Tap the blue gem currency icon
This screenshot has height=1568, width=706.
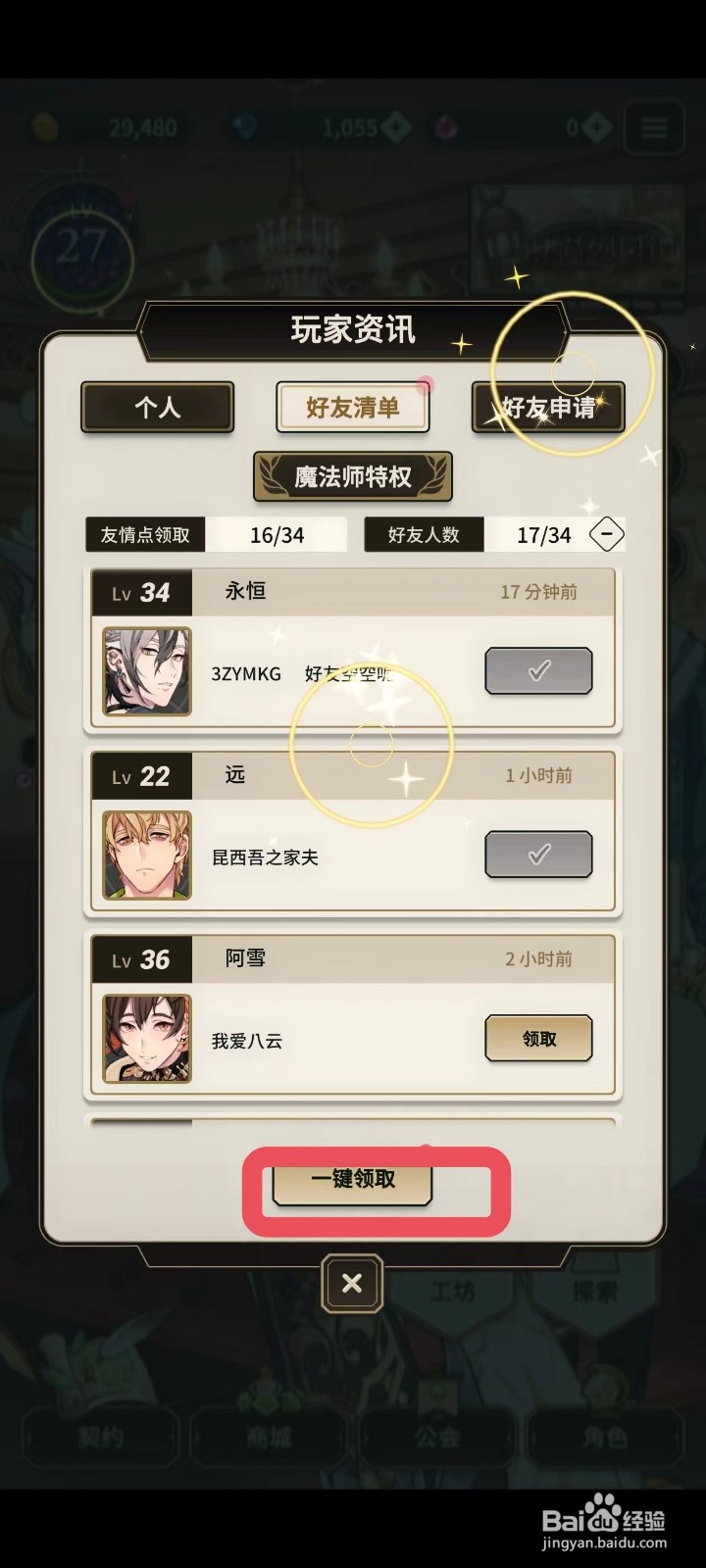244,127
